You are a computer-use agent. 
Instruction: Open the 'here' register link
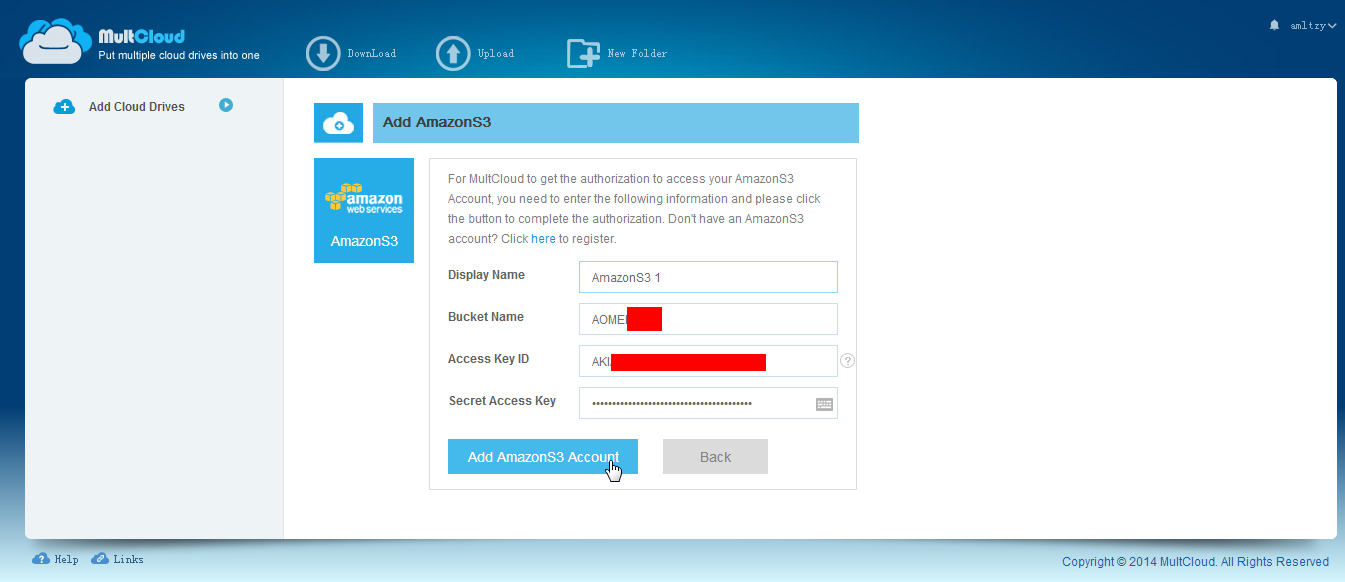(x=543, y=239)
